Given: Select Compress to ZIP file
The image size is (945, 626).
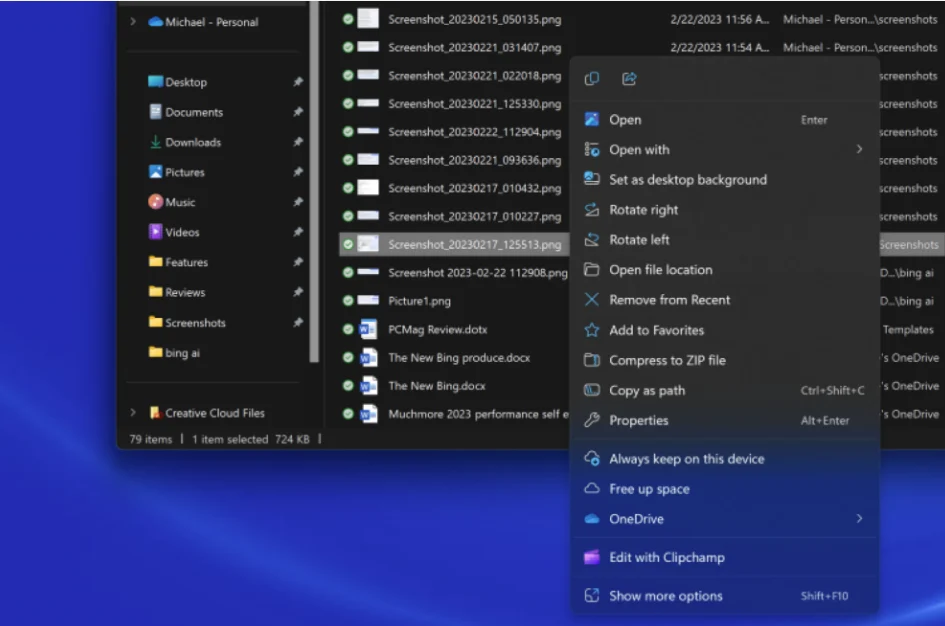Looking at the screenshot, I should (x=724, y=360).
